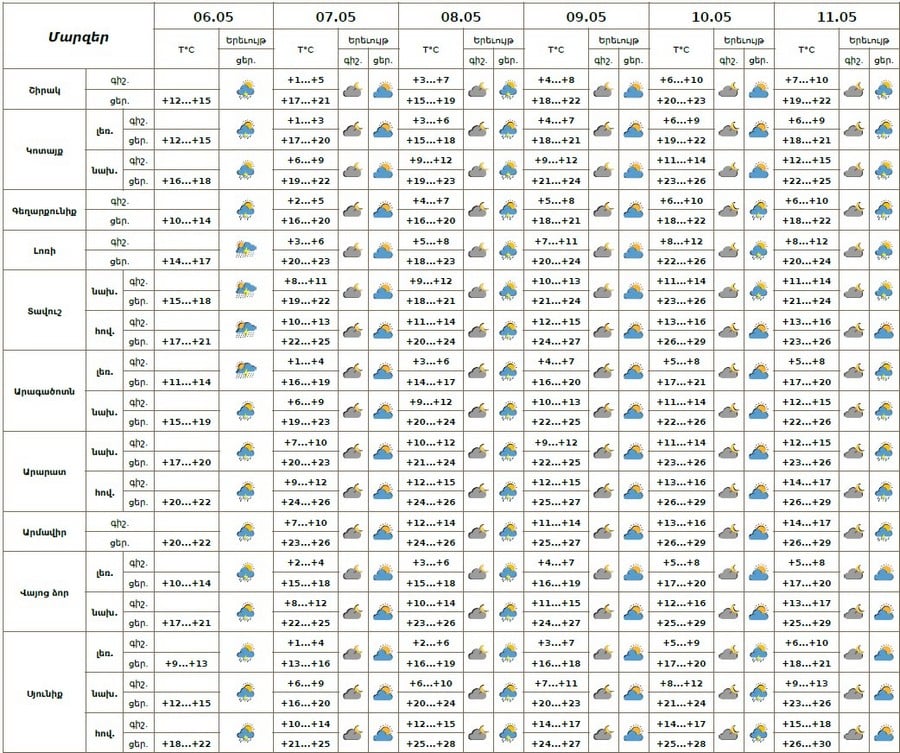900x753 pixels.
Task: Click Վայոց ձոր նախ. 10.05 day +25...+29
Action: pyautogui.click(x=681, y=623)
